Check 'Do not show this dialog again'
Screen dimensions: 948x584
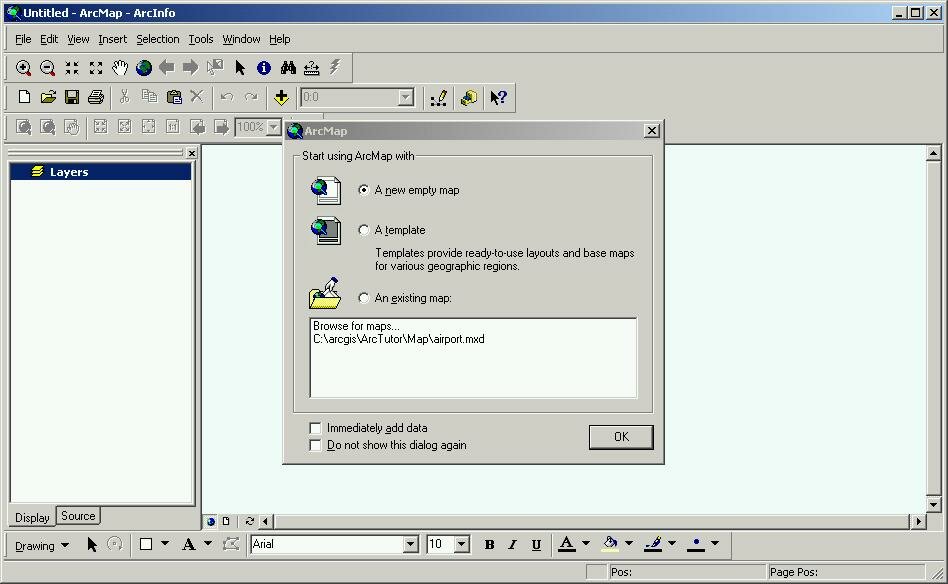[315, 446]
